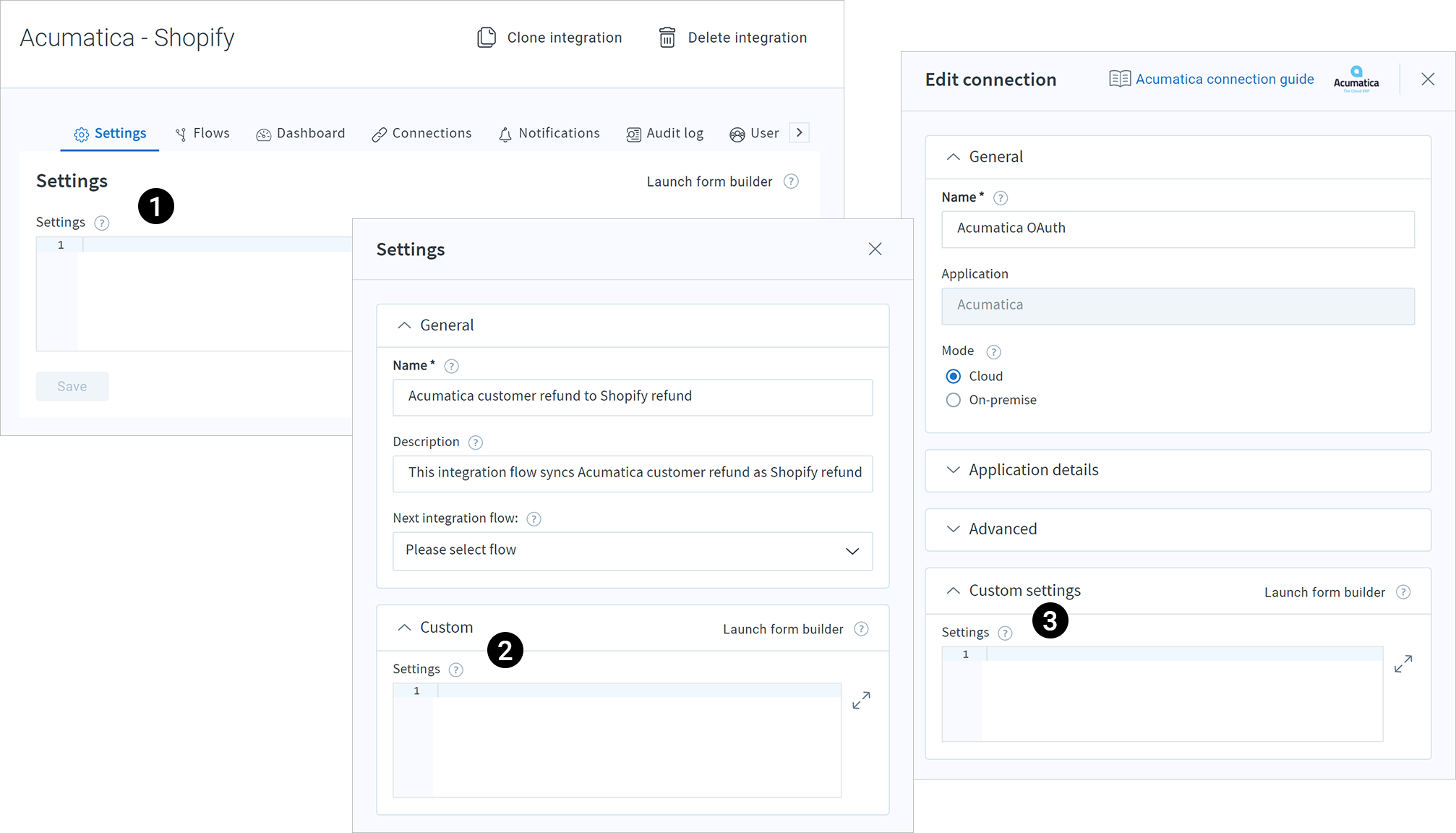The width and height of the screenshot is (1456, 833).
Task: Click the Acumatica logo in the Edit connection header
Action: click(1356, 80)
